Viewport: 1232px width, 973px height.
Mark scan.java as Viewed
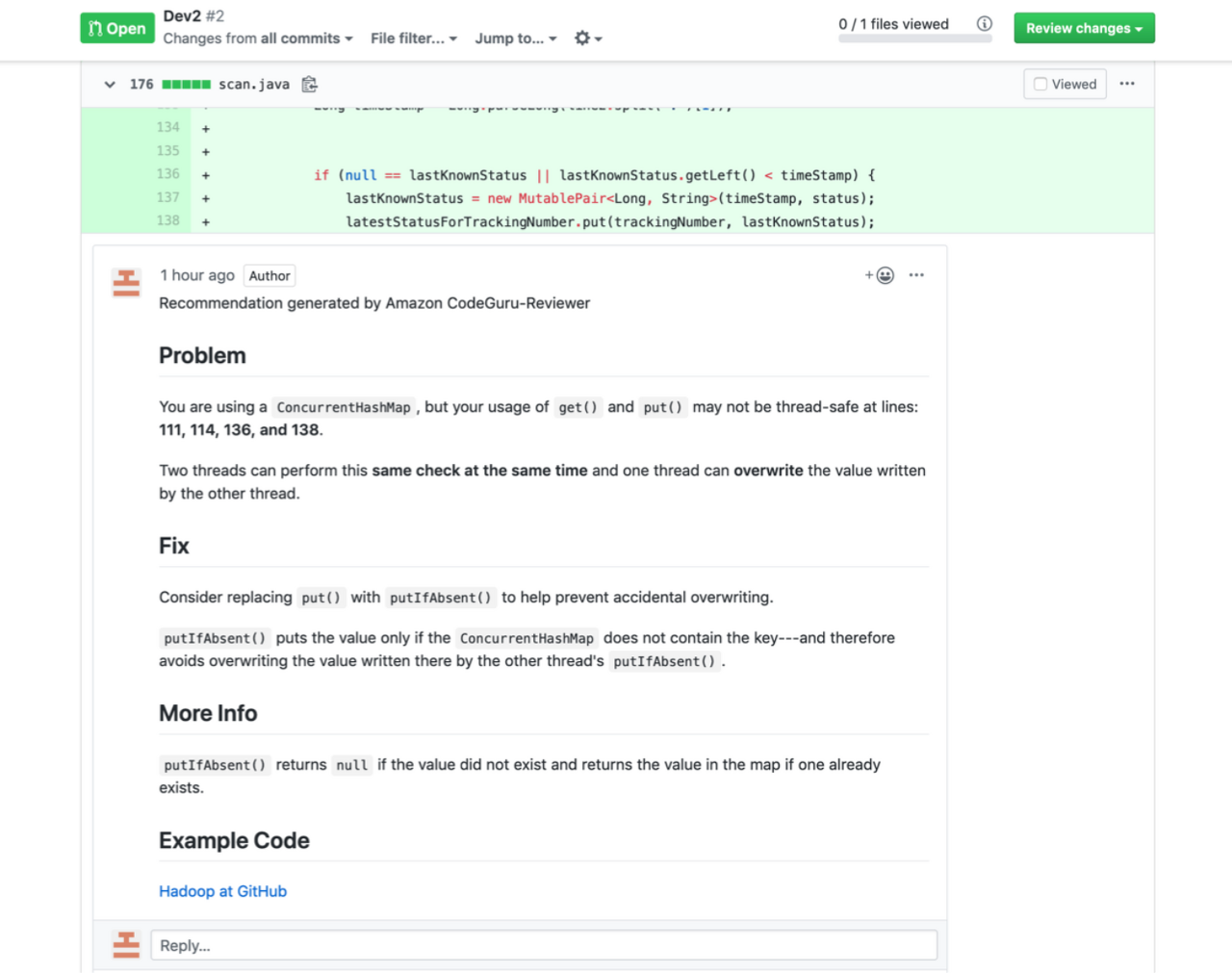(x=1065, y=85)
